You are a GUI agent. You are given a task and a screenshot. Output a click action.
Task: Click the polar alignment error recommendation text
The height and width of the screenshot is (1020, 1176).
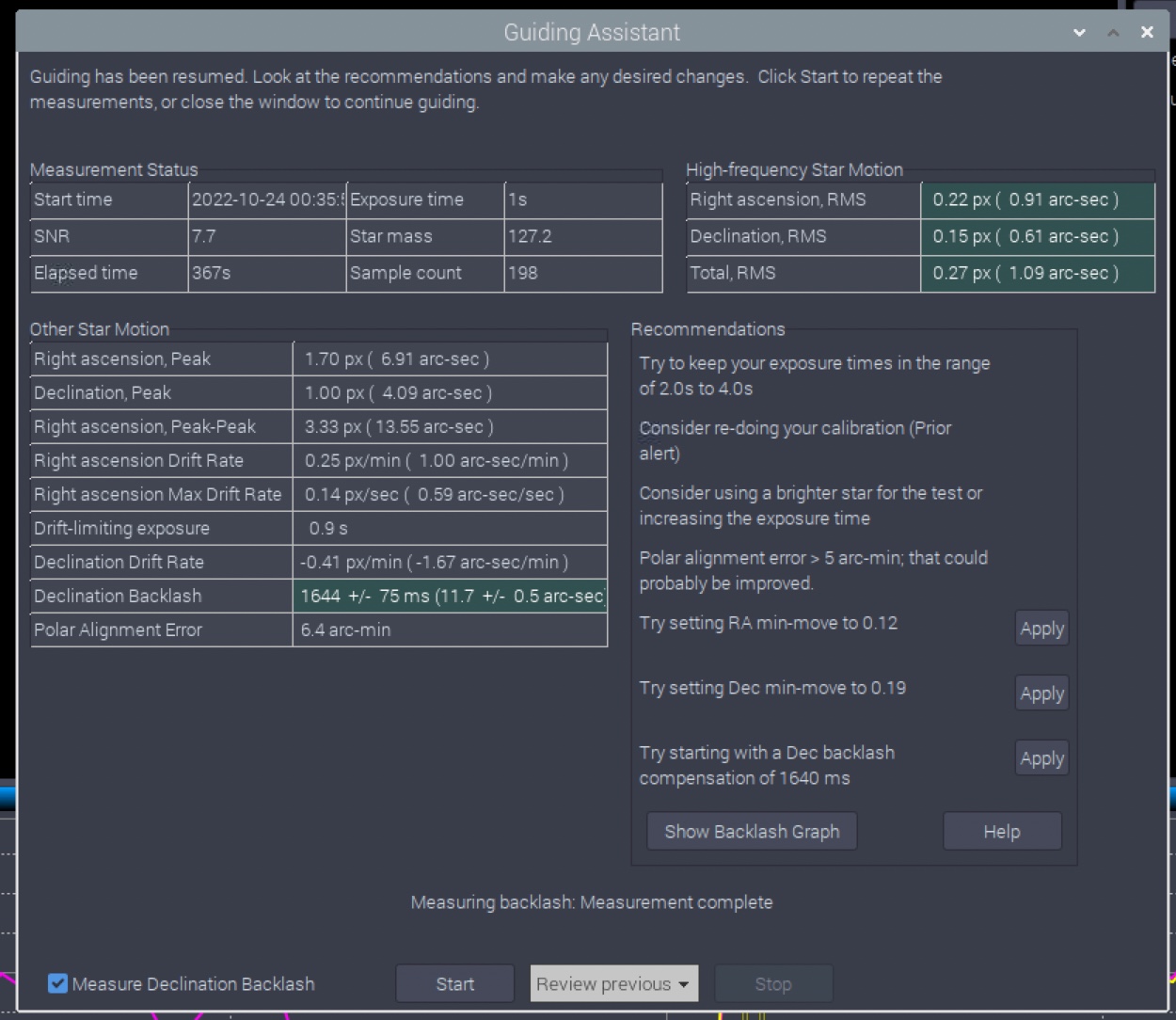coord(814,570)
